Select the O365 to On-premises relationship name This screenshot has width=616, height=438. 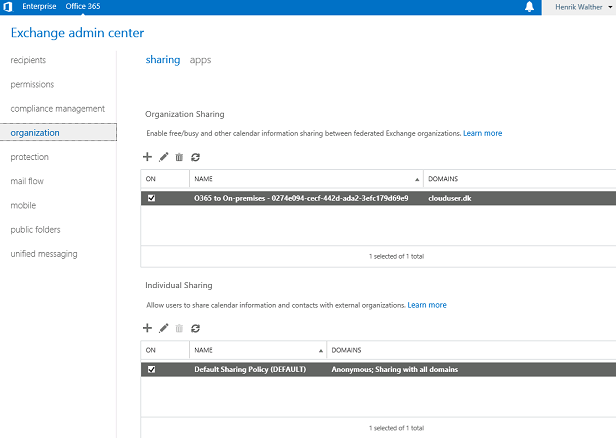301,198
